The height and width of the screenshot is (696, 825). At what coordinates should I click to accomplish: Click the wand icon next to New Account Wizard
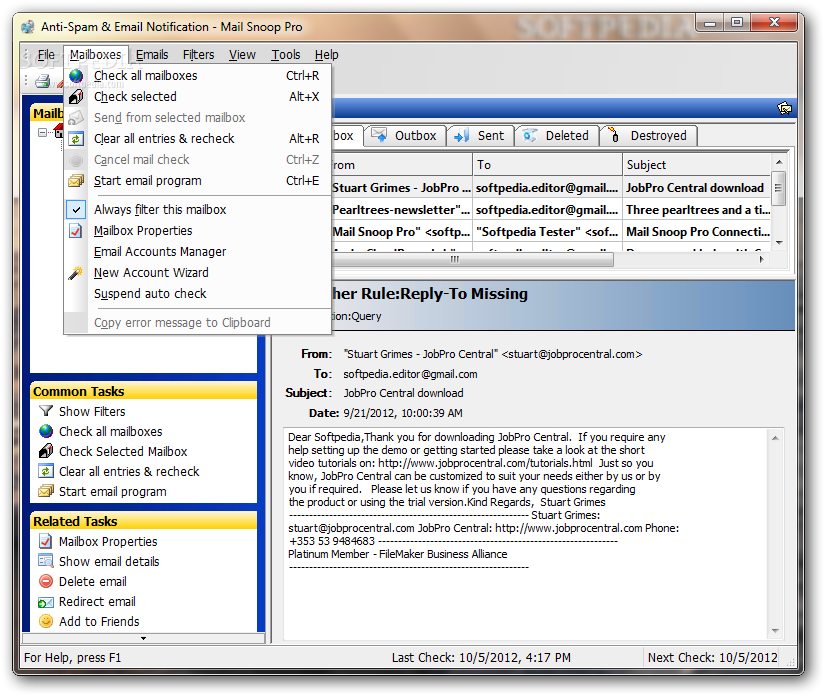(76, 273)
